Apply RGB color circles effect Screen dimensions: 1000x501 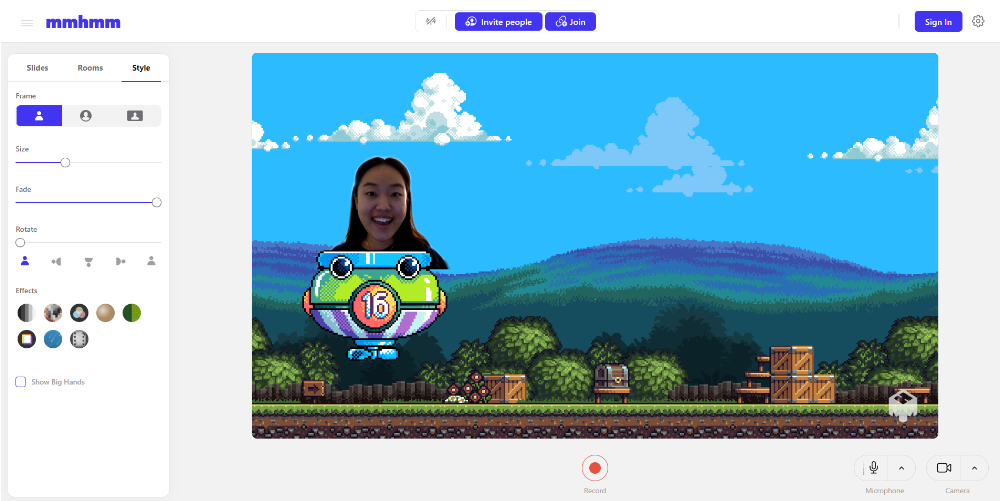click(x=79, y=313)
